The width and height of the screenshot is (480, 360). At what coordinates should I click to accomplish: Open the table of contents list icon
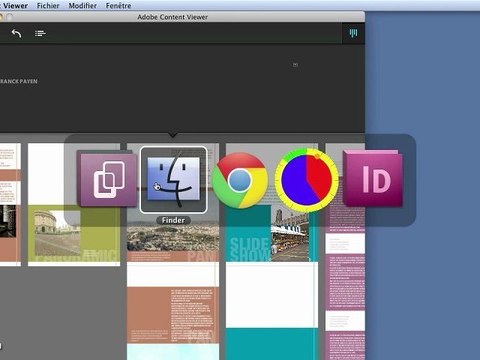coord(40,33)
